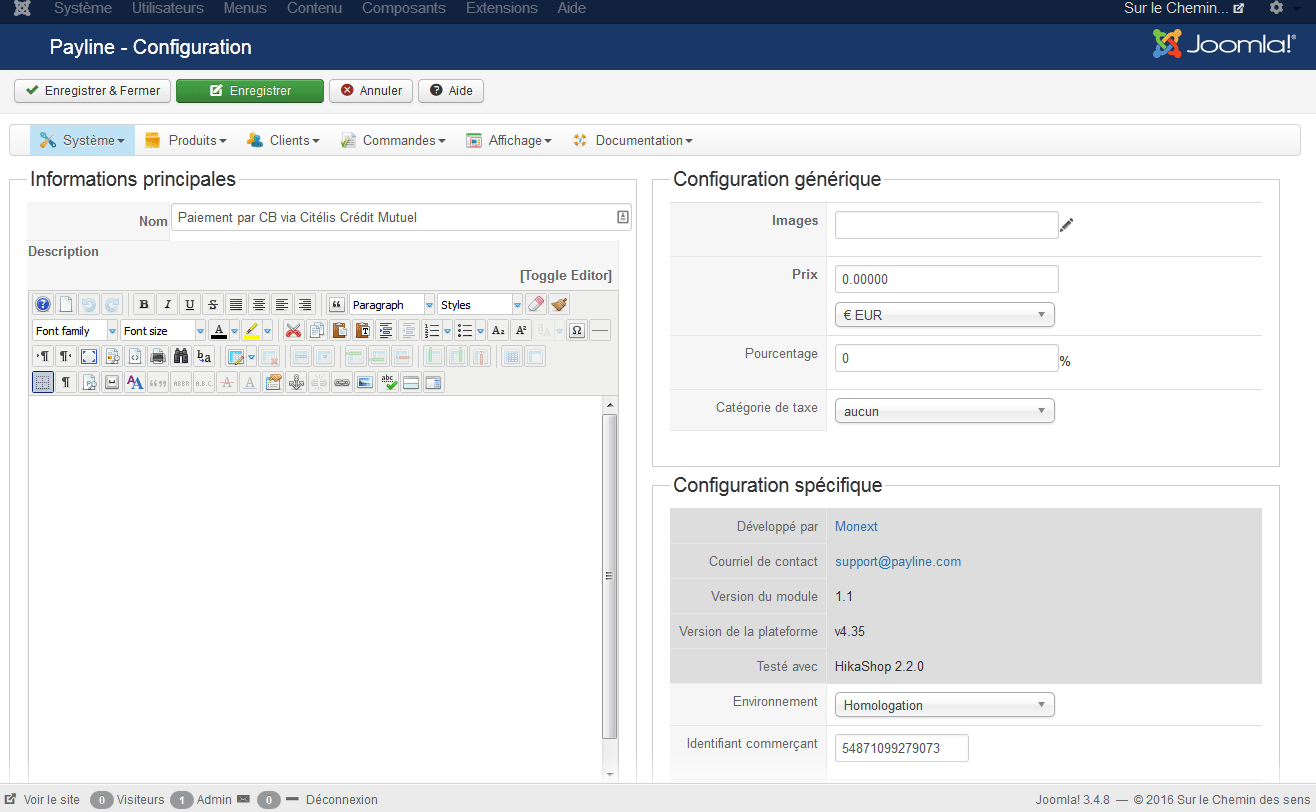Toggle visual guides button in editor

point(43,383)
